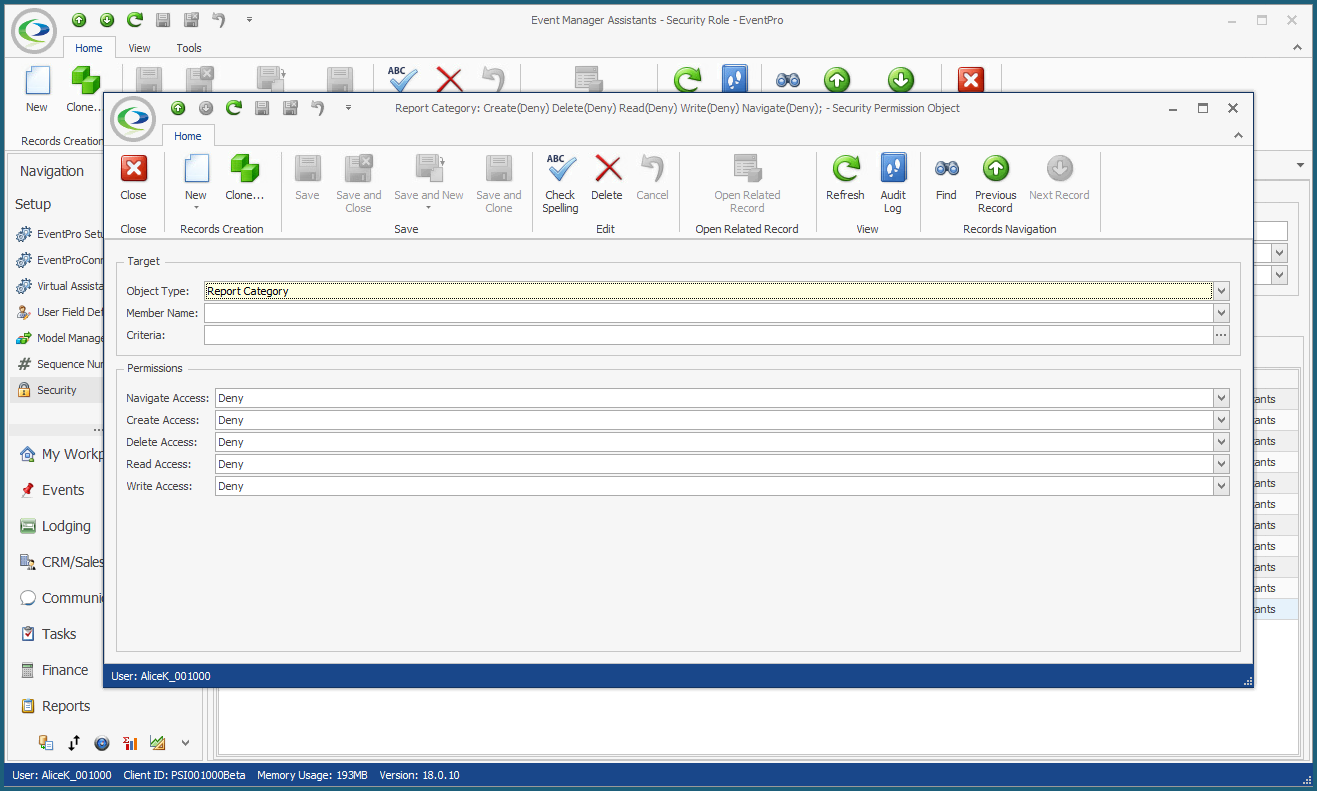Click the Member Name input field

709,313
